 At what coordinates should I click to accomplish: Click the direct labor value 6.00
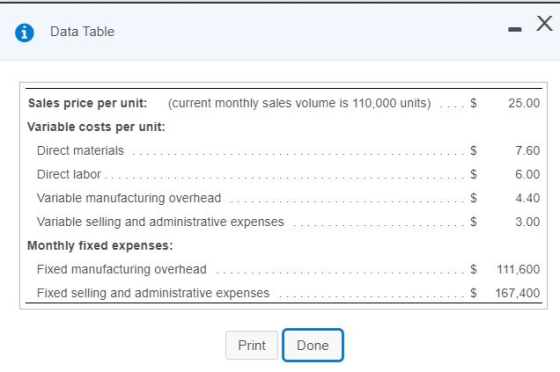point(528,174)
